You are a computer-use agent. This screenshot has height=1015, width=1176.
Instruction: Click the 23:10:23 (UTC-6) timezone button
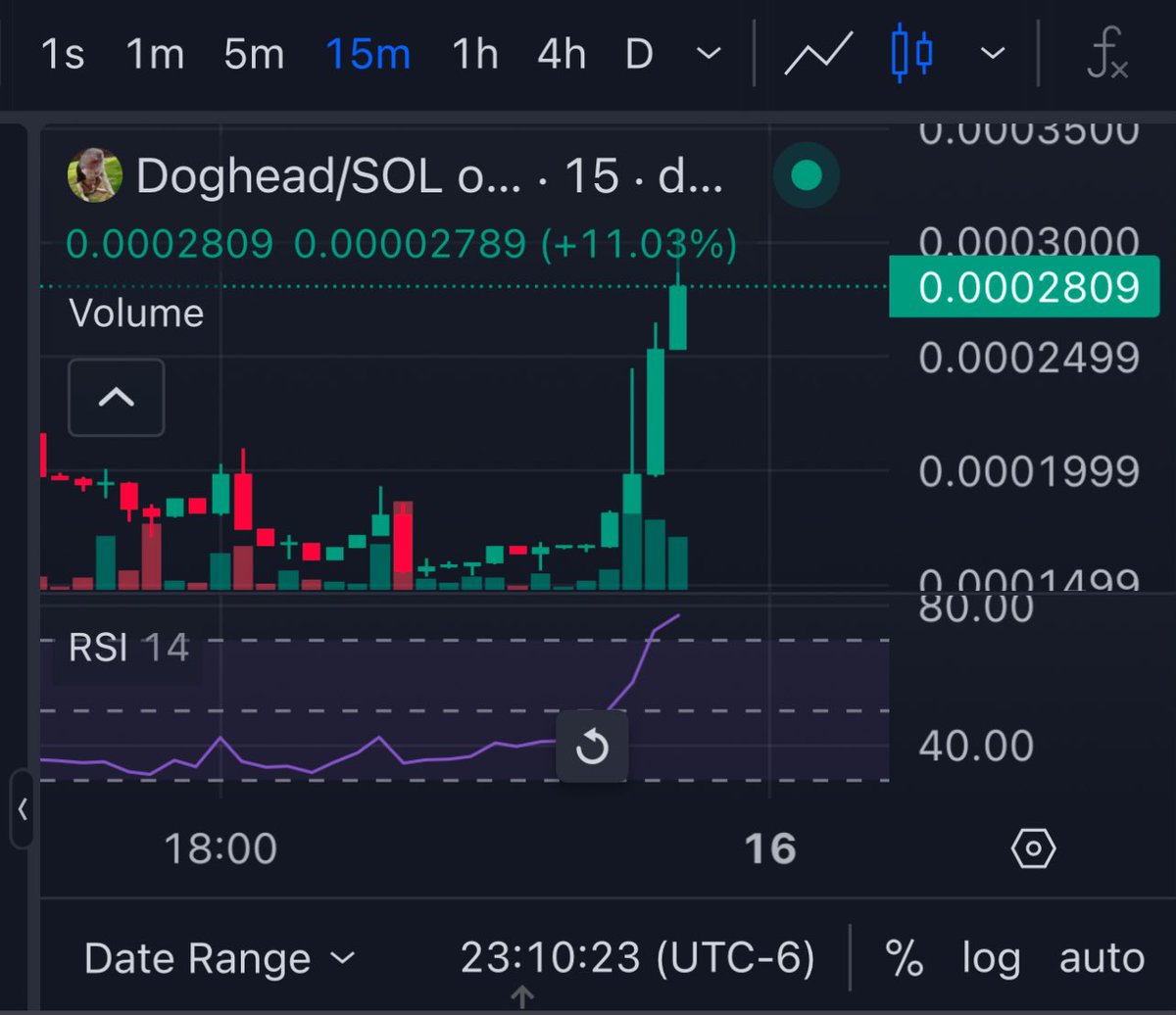(638, 958)
